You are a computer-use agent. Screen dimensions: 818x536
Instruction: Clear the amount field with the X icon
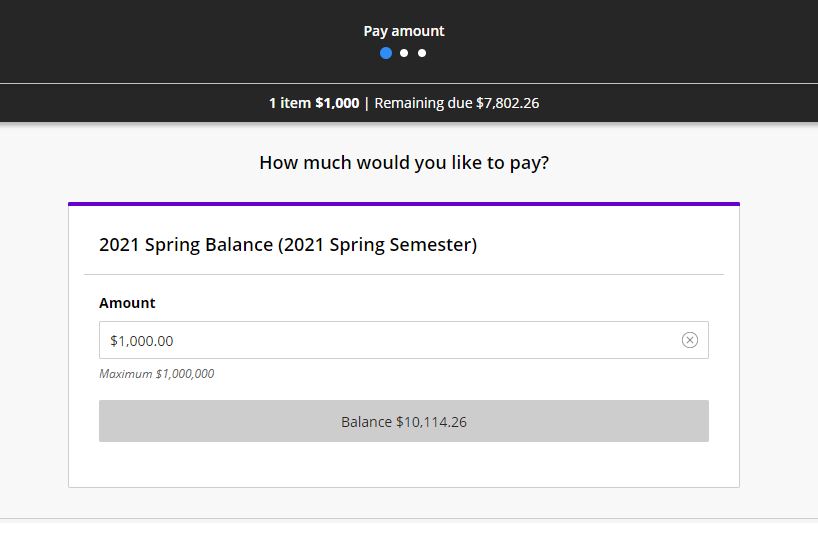(x=689, y=340)
